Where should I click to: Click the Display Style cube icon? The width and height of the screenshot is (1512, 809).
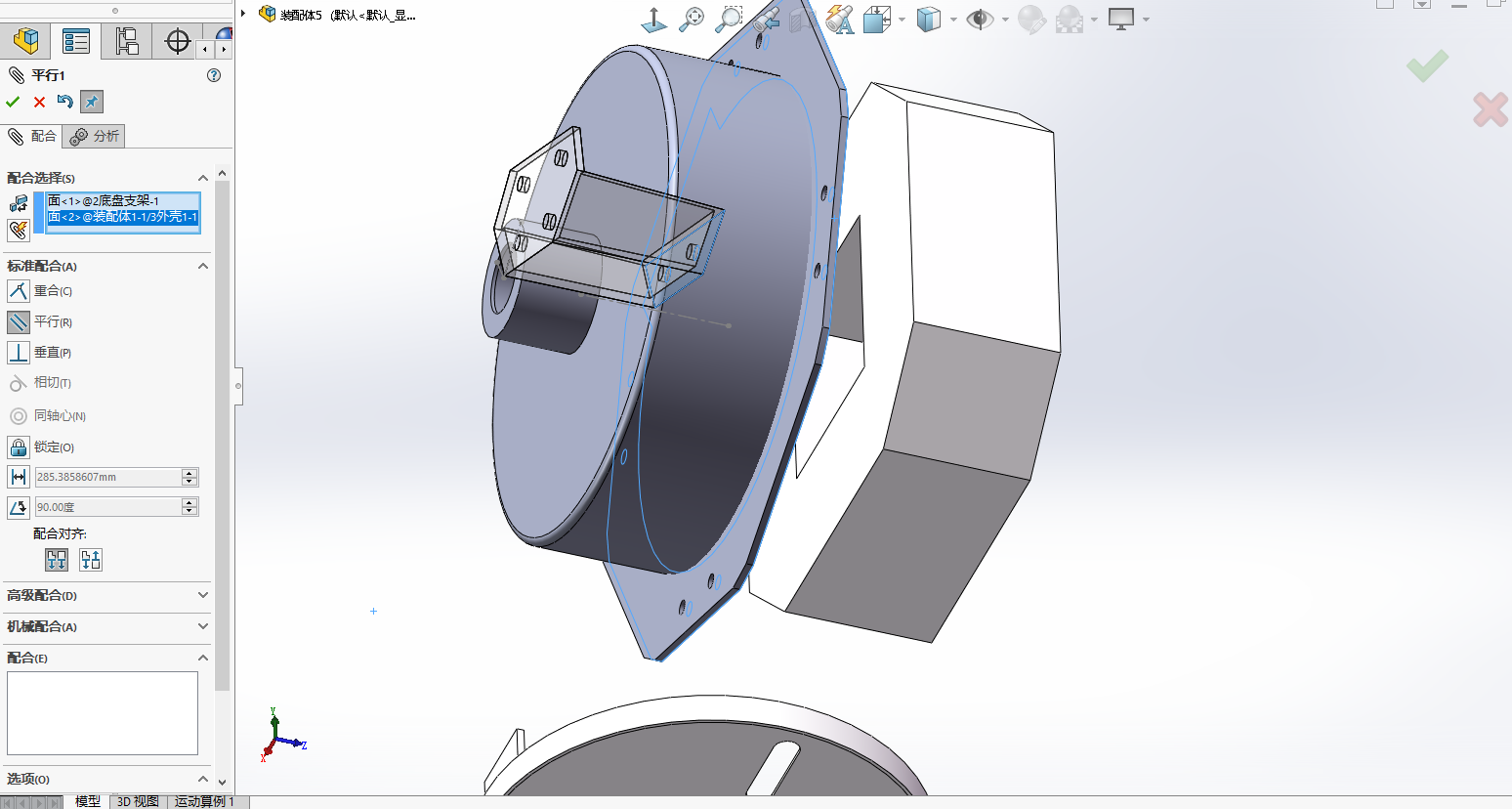(928, 20)
